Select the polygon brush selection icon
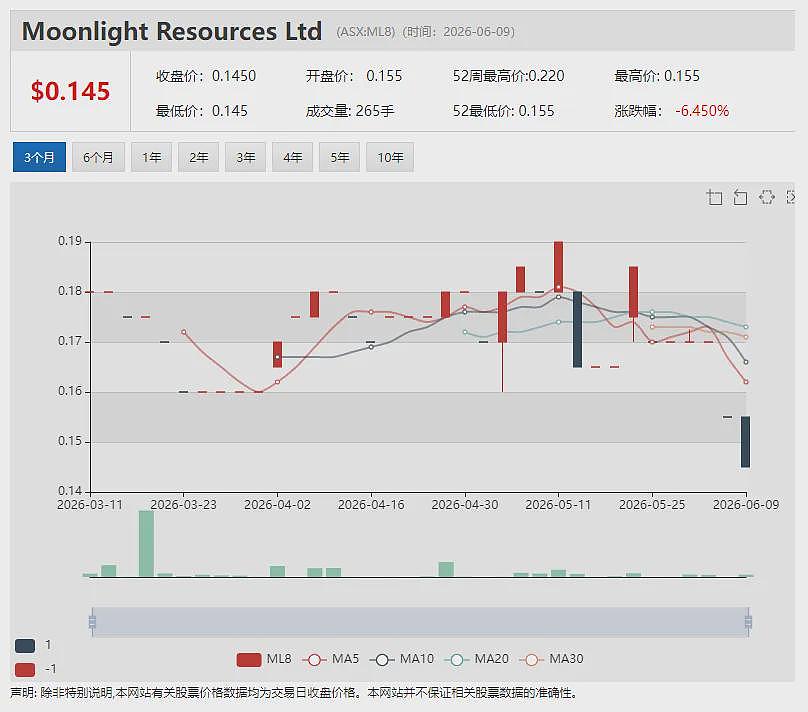Image resolution: width=808 pixels, height=712 pixels. coord(767,197)
